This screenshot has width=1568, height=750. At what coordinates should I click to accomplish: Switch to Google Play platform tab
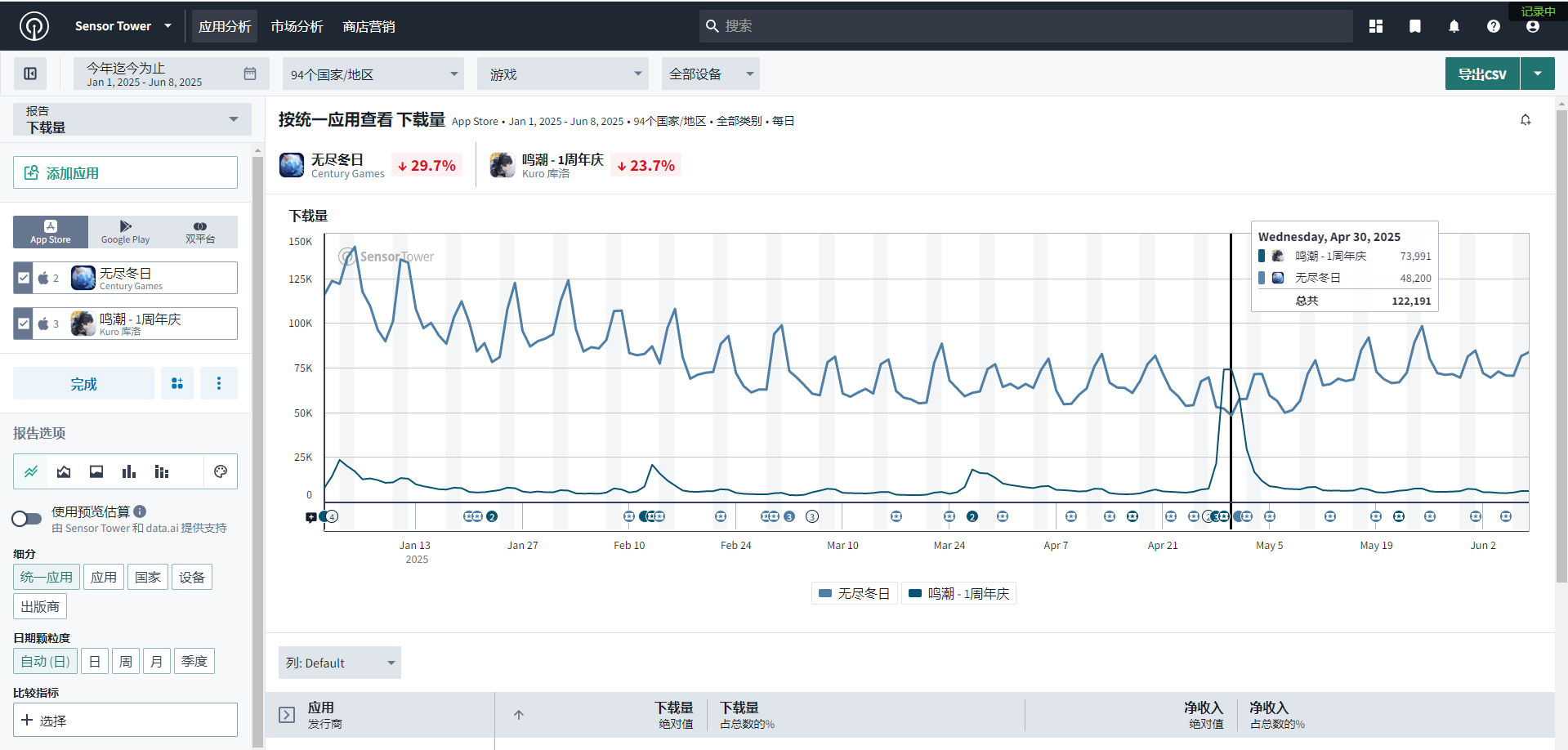(x=125, y=232)
